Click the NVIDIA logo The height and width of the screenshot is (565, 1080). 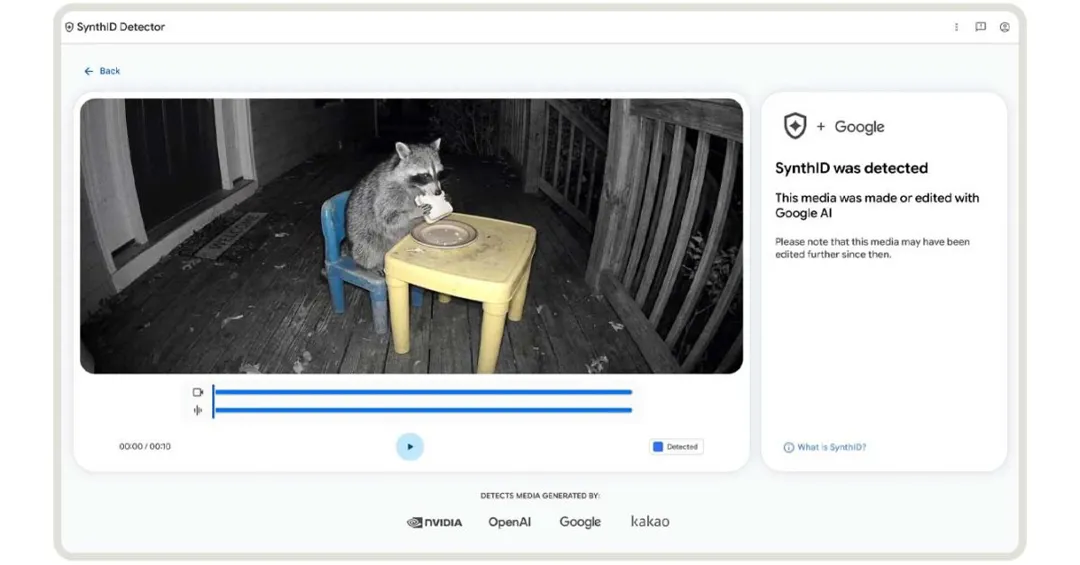click(x=435, y=522)
